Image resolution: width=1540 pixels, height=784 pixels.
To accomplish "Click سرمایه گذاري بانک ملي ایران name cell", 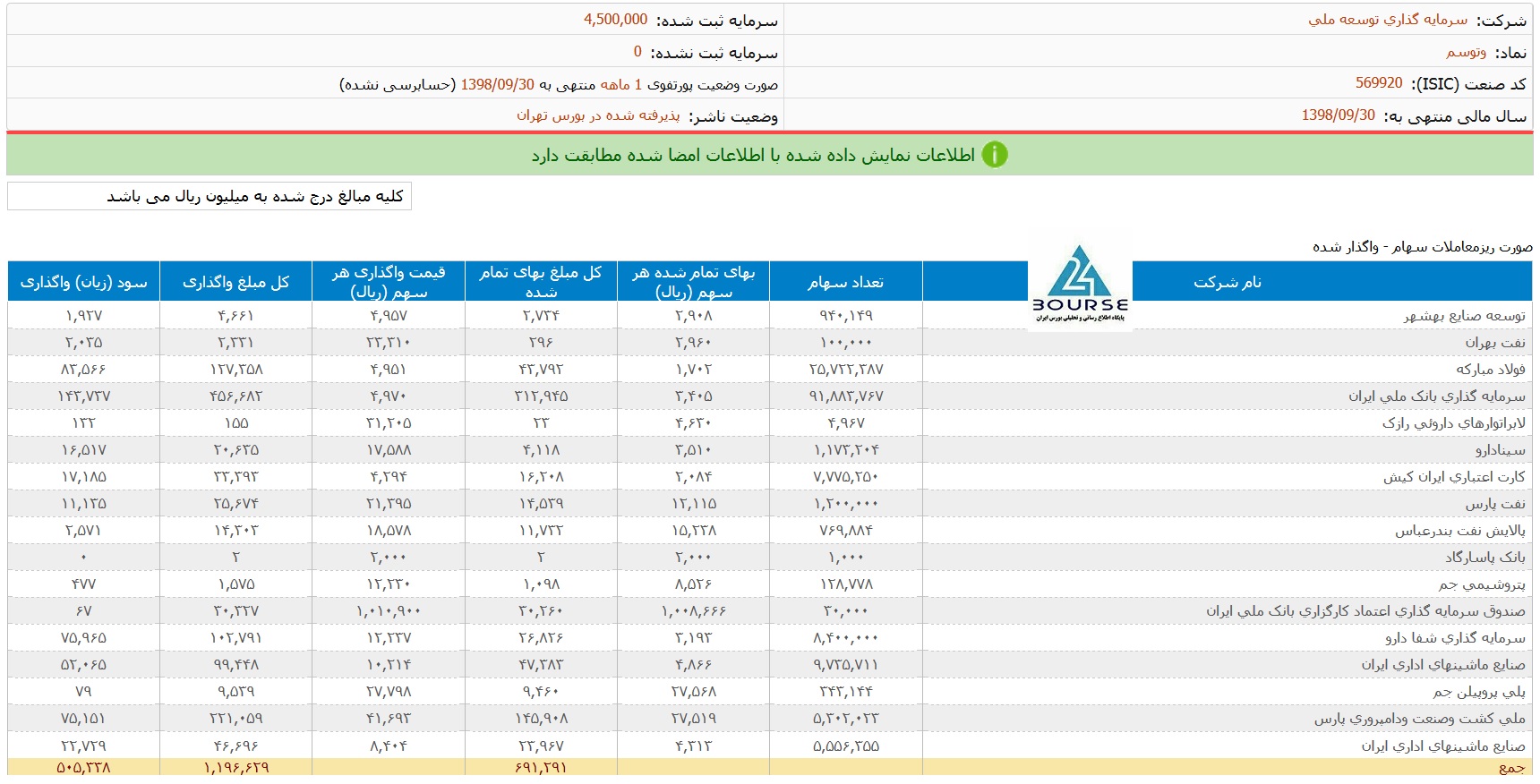I will pyautogui.click(x=1437, y=396).
